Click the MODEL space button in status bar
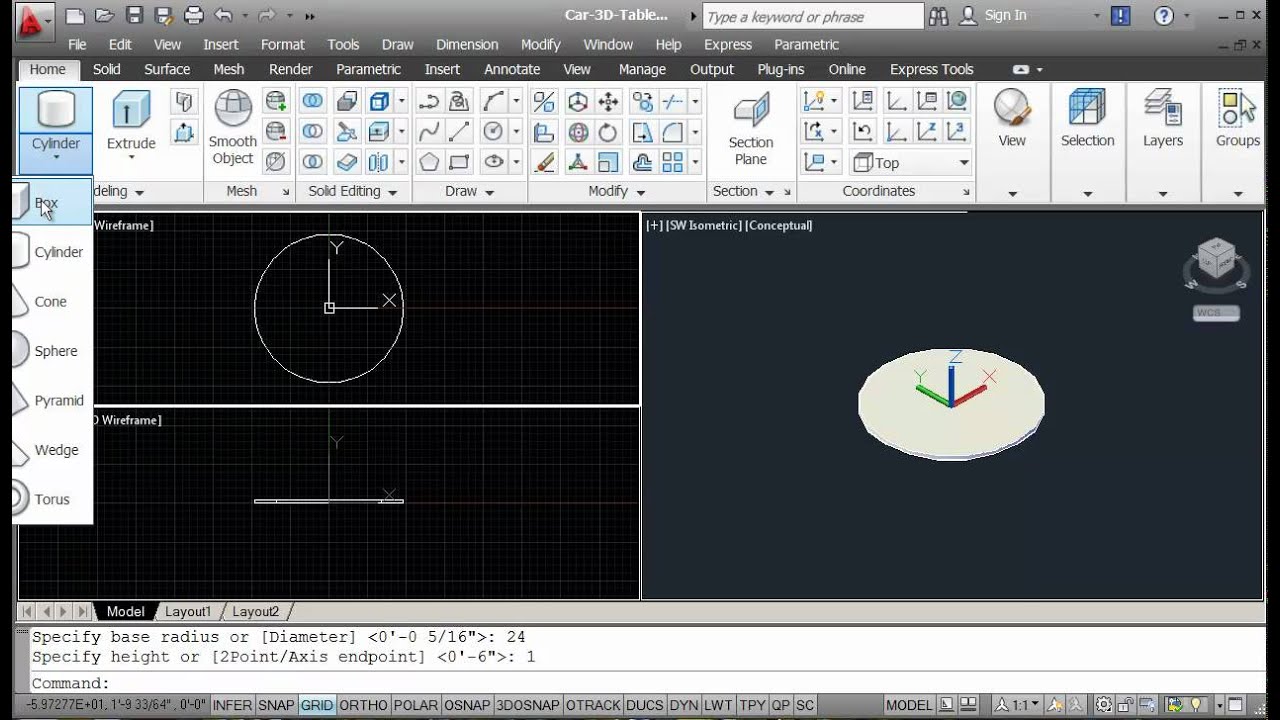Screen dimensions: 1280x720 pyautogui.click(x=909, y=705)
